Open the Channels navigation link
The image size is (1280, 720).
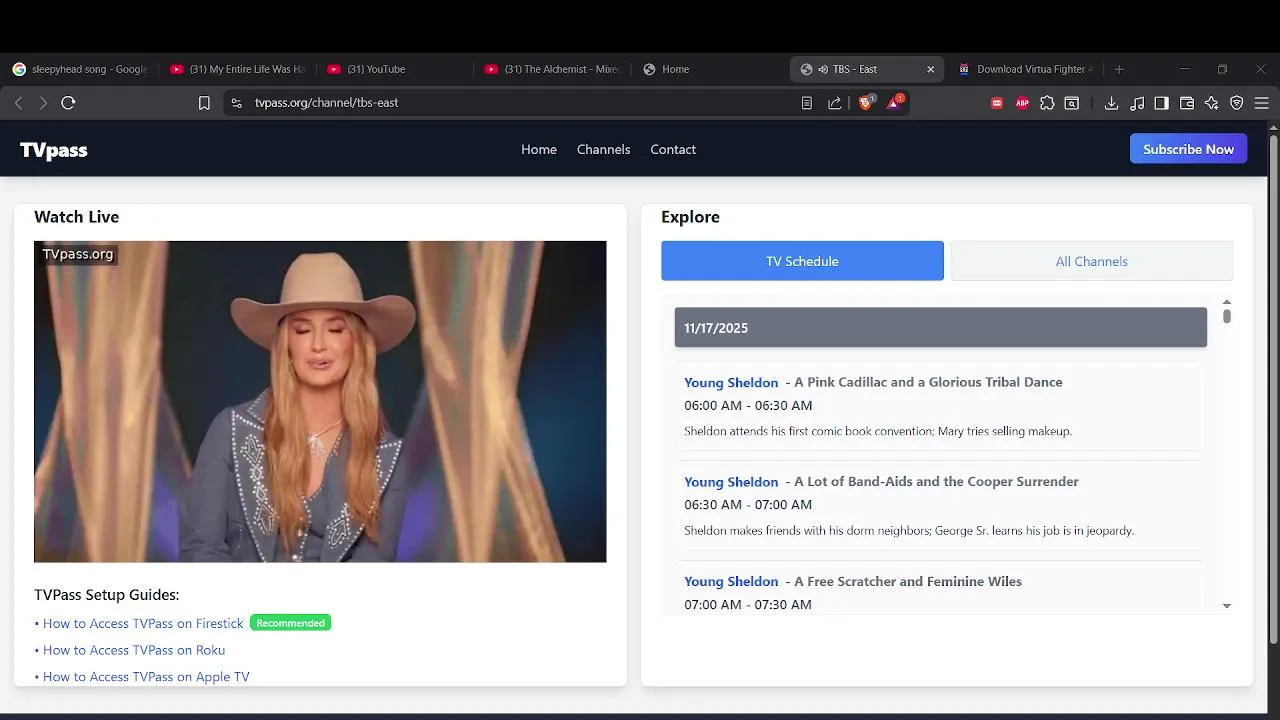[603, 149]
